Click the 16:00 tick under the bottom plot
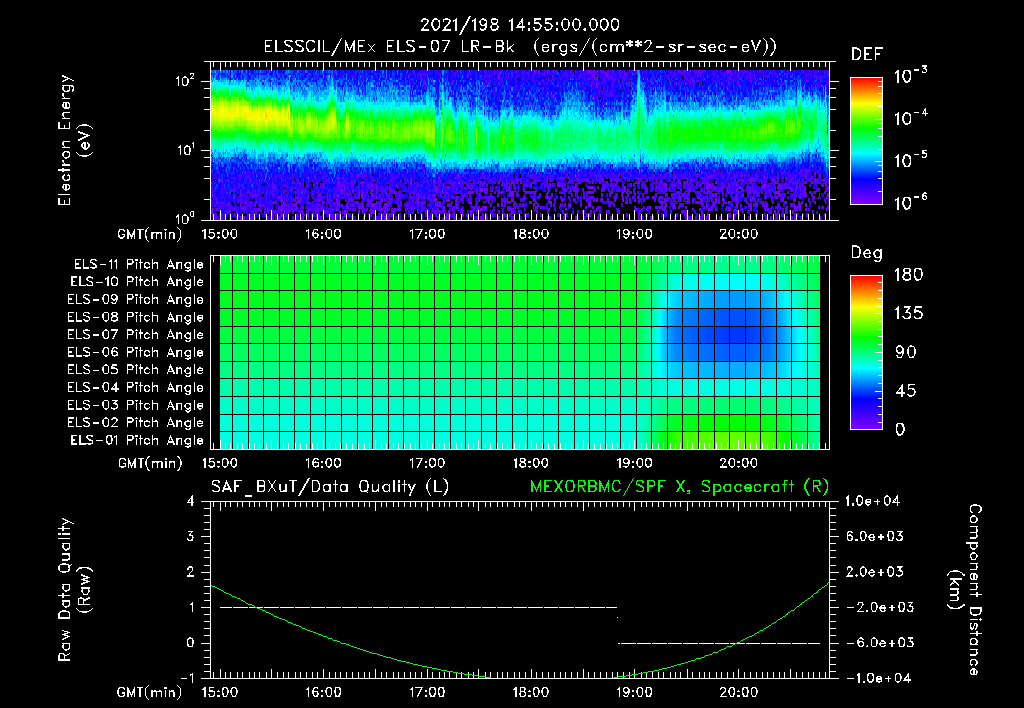 pyautogui.click(x=323, y=692)
